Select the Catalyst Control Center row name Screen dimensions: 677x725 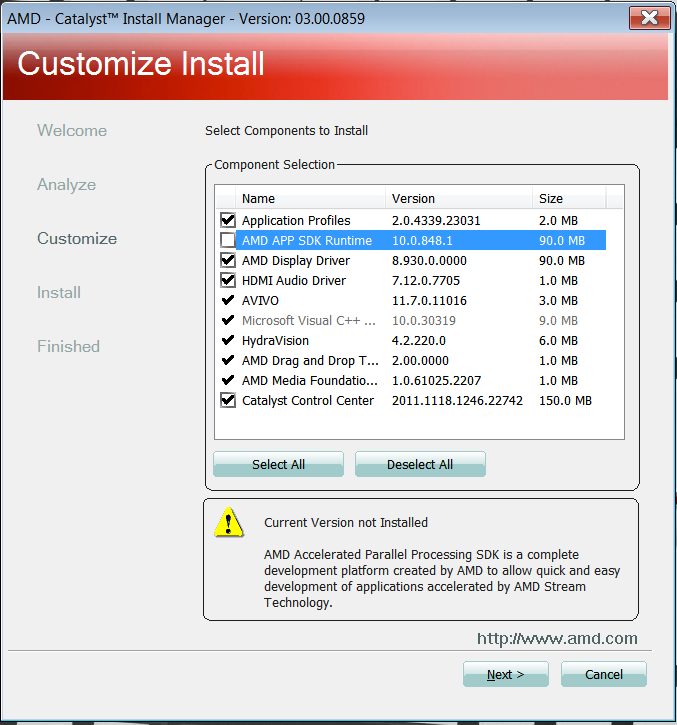pyautogui.click(x=308, y=401)
